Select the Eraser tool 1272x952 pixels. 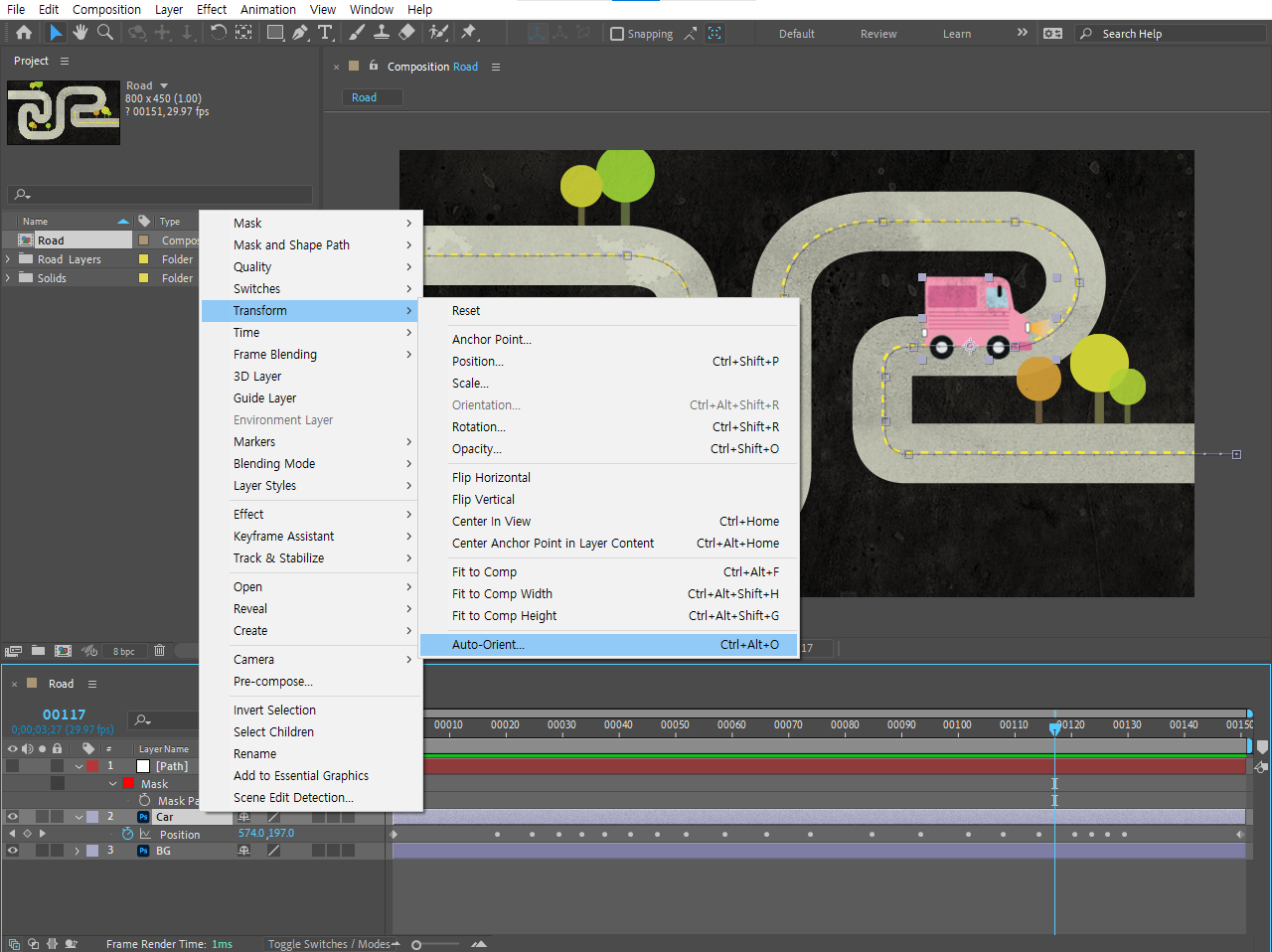pos(405,33)
